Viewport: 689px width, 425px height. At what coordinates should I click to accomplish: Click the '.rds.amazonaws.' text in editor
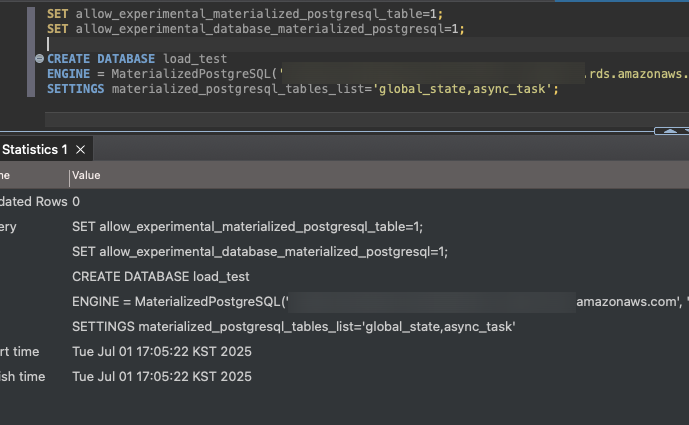(x=637, y=74)
